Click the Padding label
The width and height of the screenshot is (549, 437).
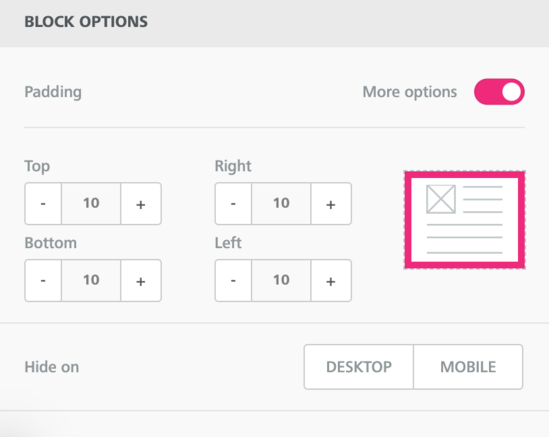pyautogui.click(x=53, y=92)
